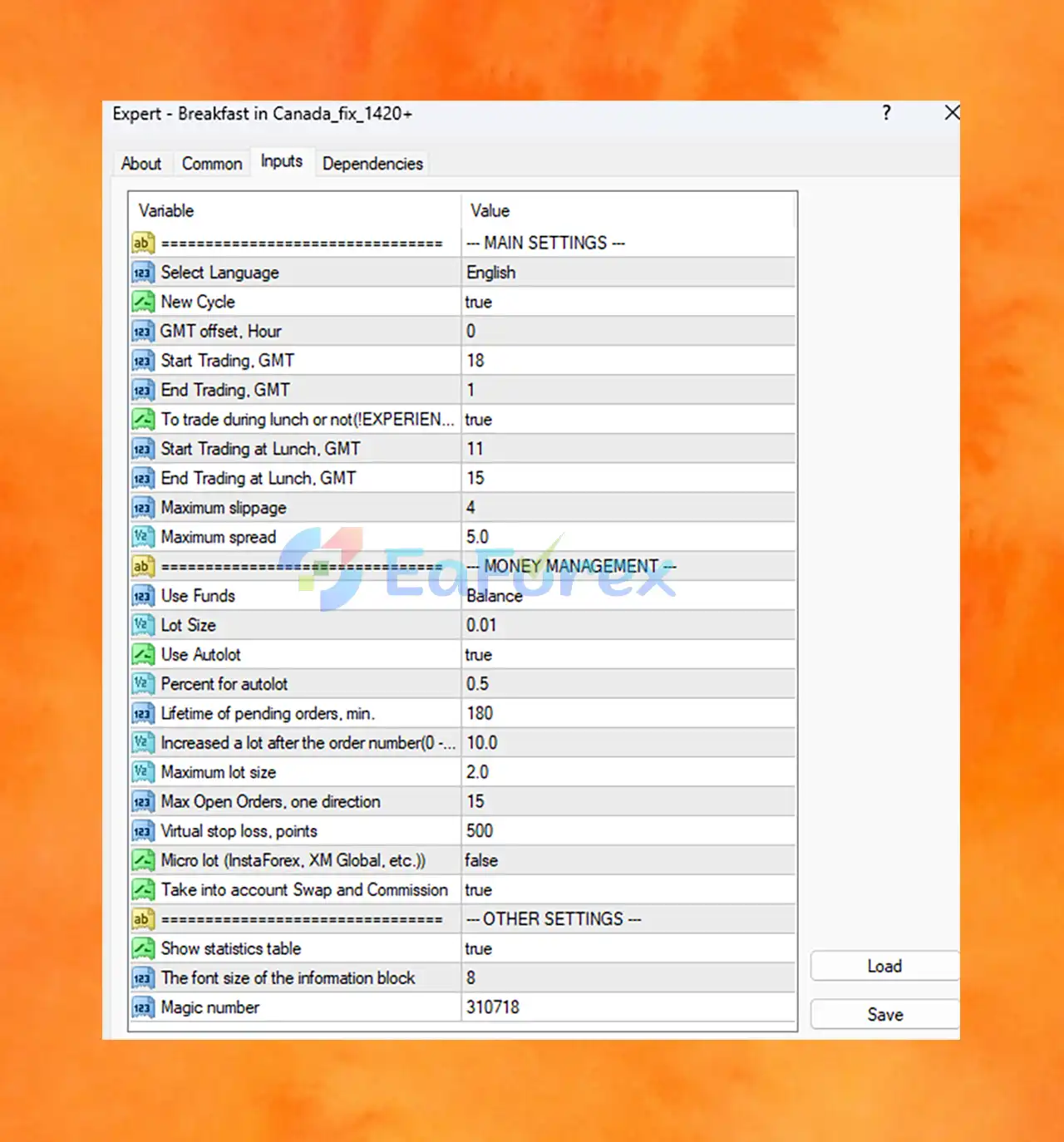
Task: Toggle Take into account Swap and Commission value
Action: [628, 890]
